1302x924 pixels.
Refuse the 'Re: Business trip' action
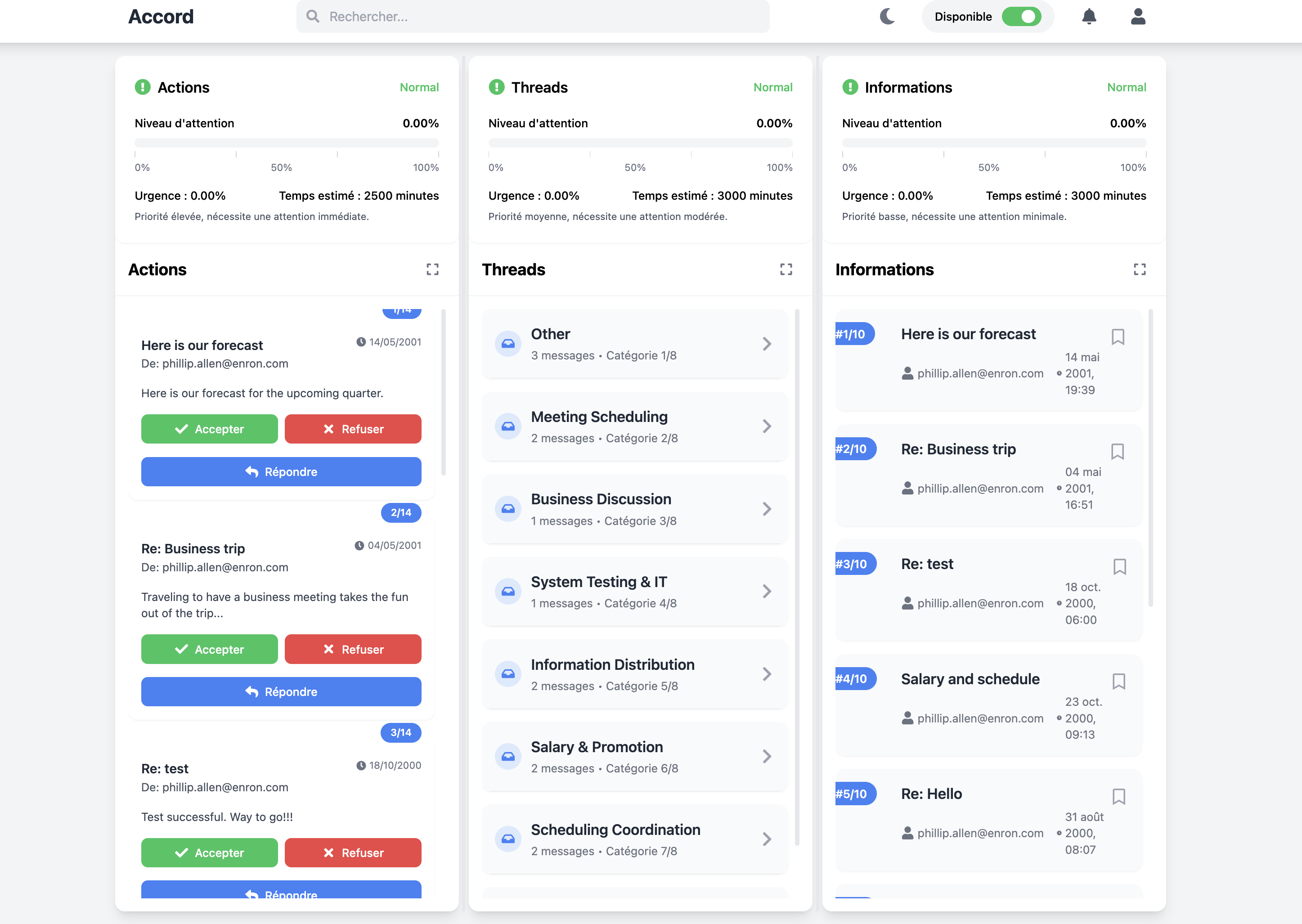pyautogui.click(x=353, y=649)
